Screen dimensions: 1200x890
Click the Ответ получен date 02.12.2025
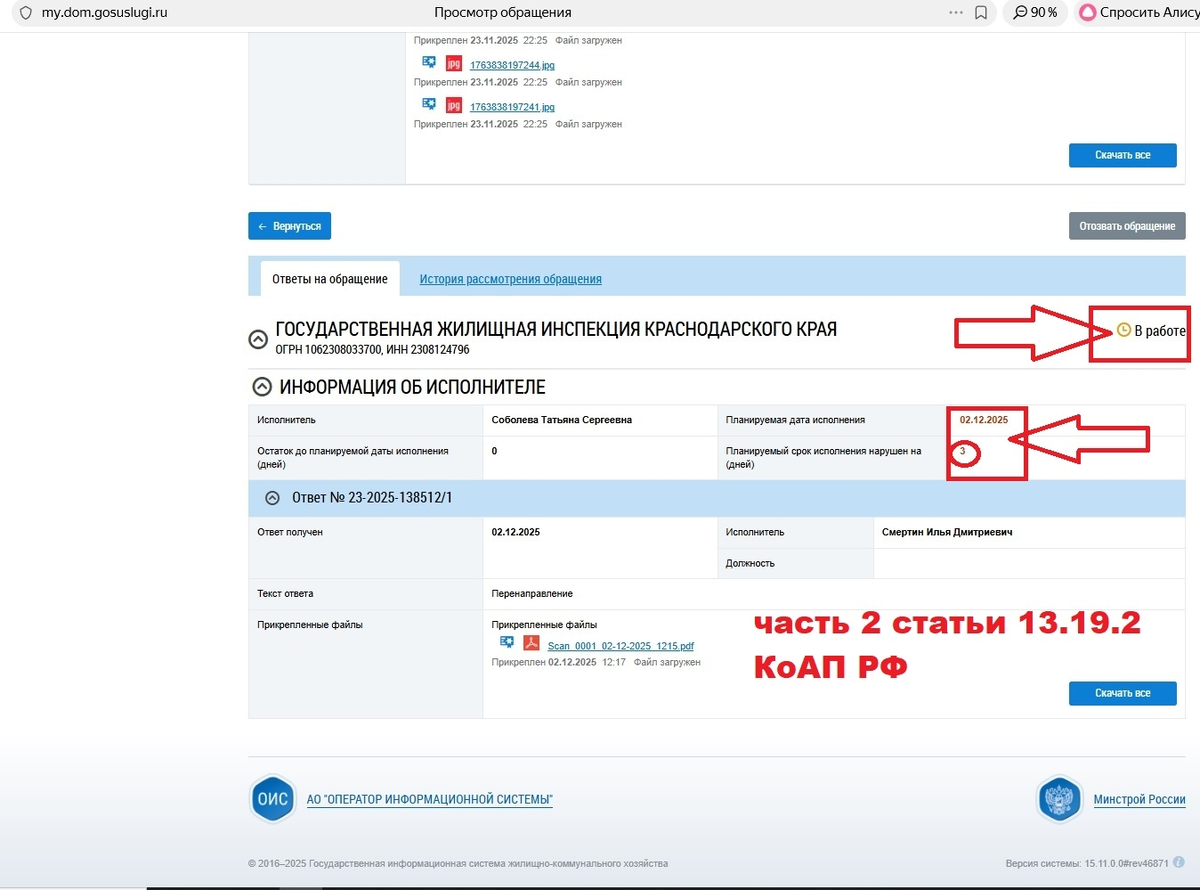coord(516,532)
